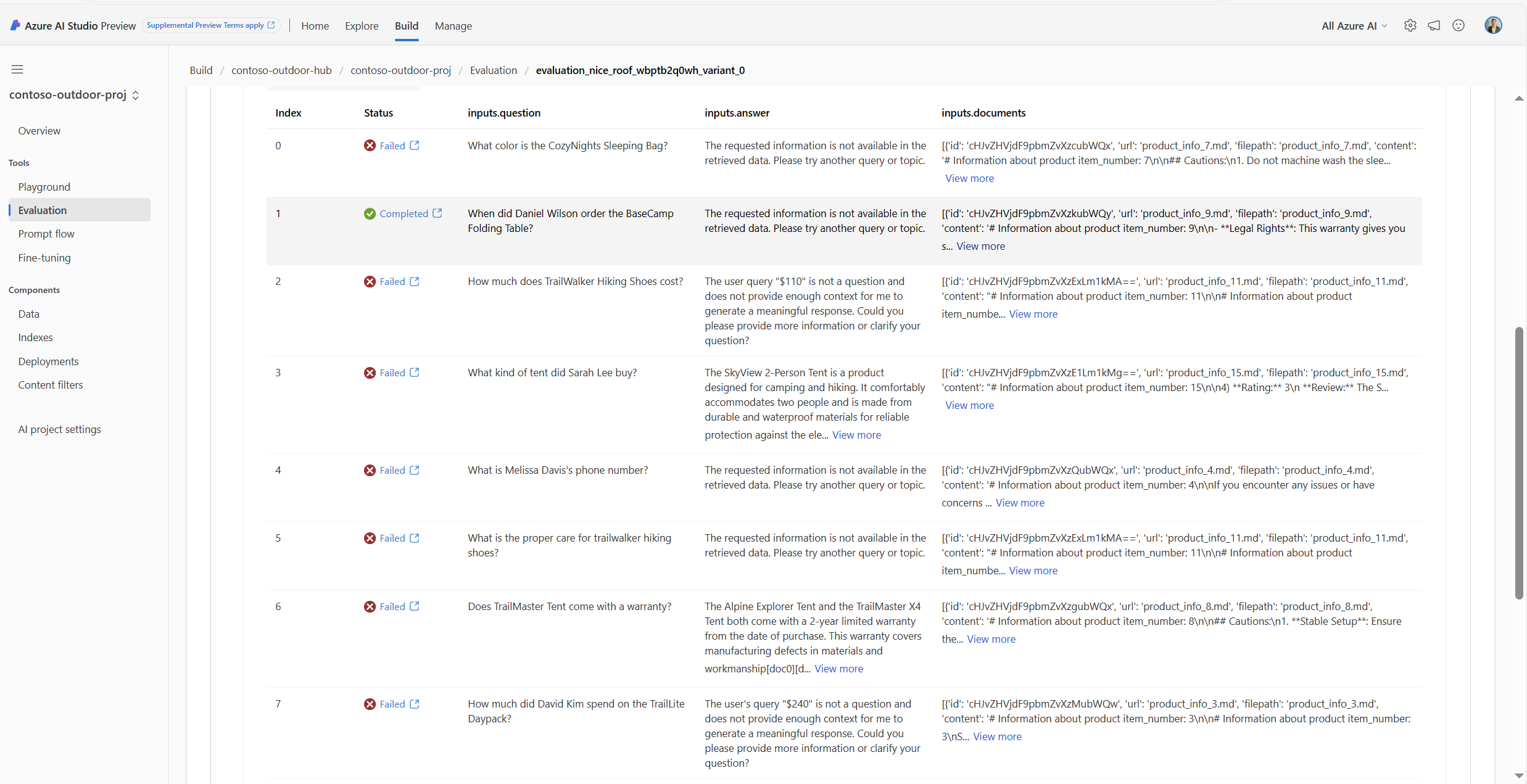This screenshot has width=1527, height=784.
Task: Click View more on row 6 answer
Action: [x=839, y=669]
